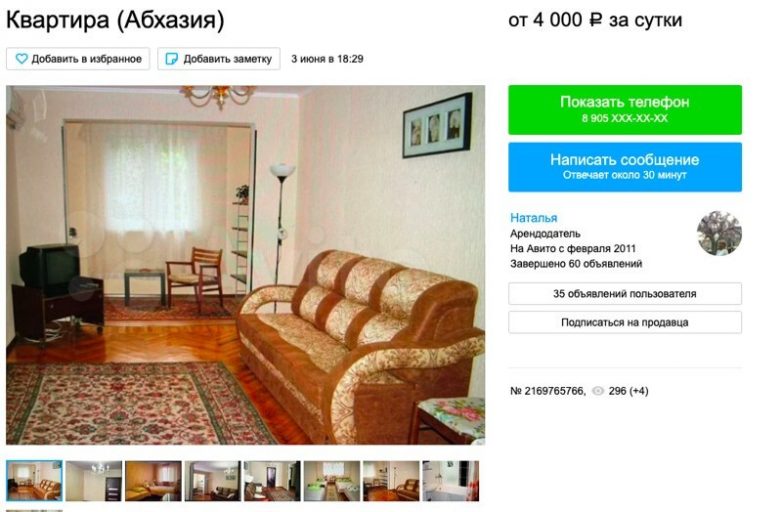This screenshot has width=782, height=512.
Task: Open seller Наталья's avatar picture
Action: (x=719, y=233)
